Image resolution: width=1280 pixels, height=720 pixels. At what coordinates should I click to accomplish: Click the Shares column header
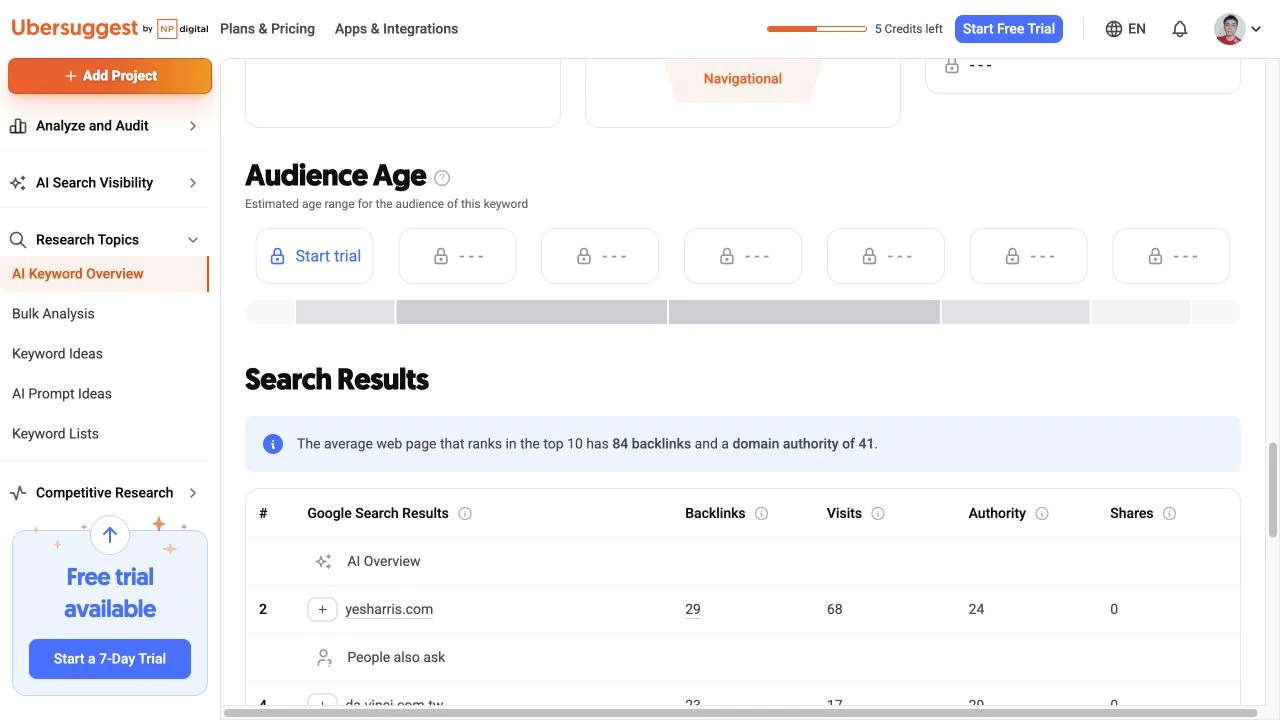1131,513
